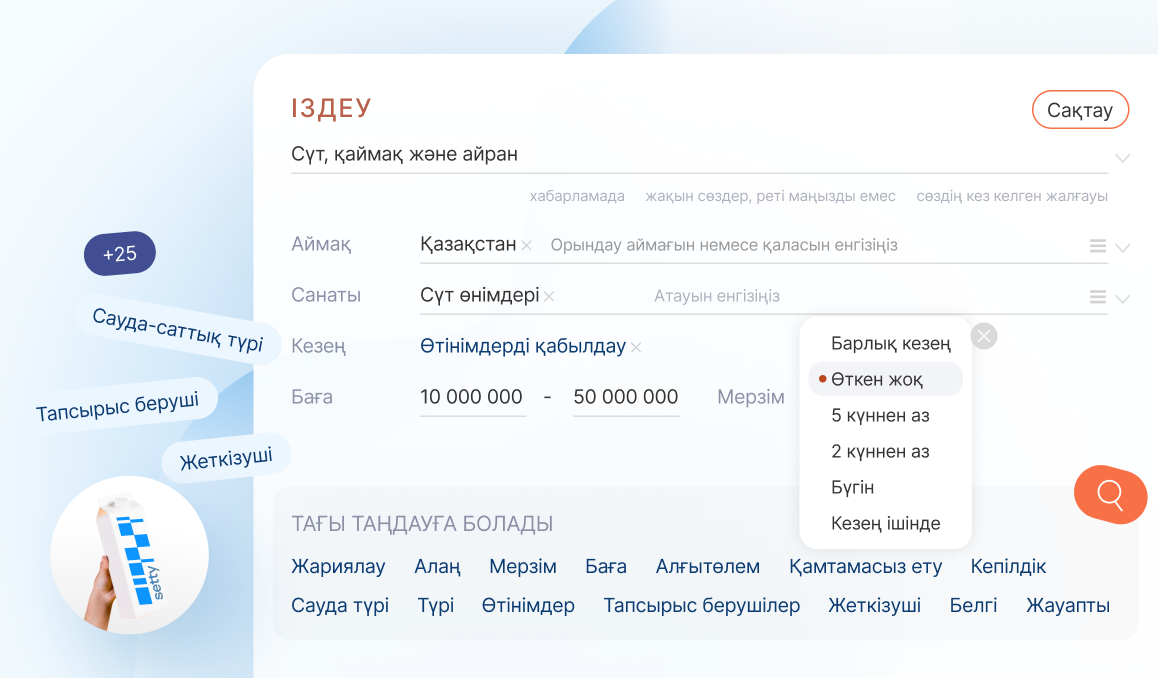1158x678 pixels.
Task: Remove the Өтінімдерді қабылдау stage tag
Action: tap(636, 348)
